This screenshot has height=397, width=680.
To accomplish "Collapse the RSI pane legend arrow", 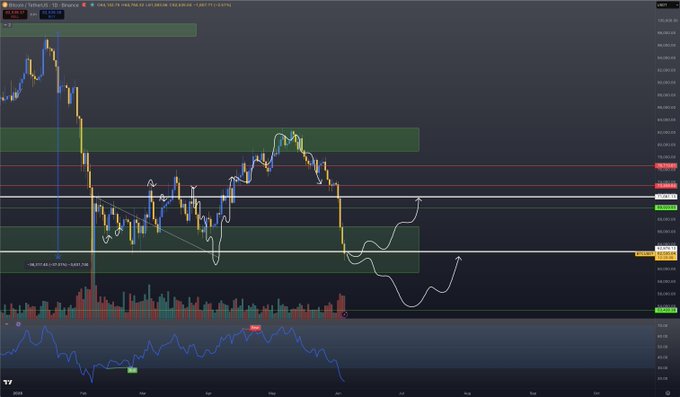I will [7, 324].
